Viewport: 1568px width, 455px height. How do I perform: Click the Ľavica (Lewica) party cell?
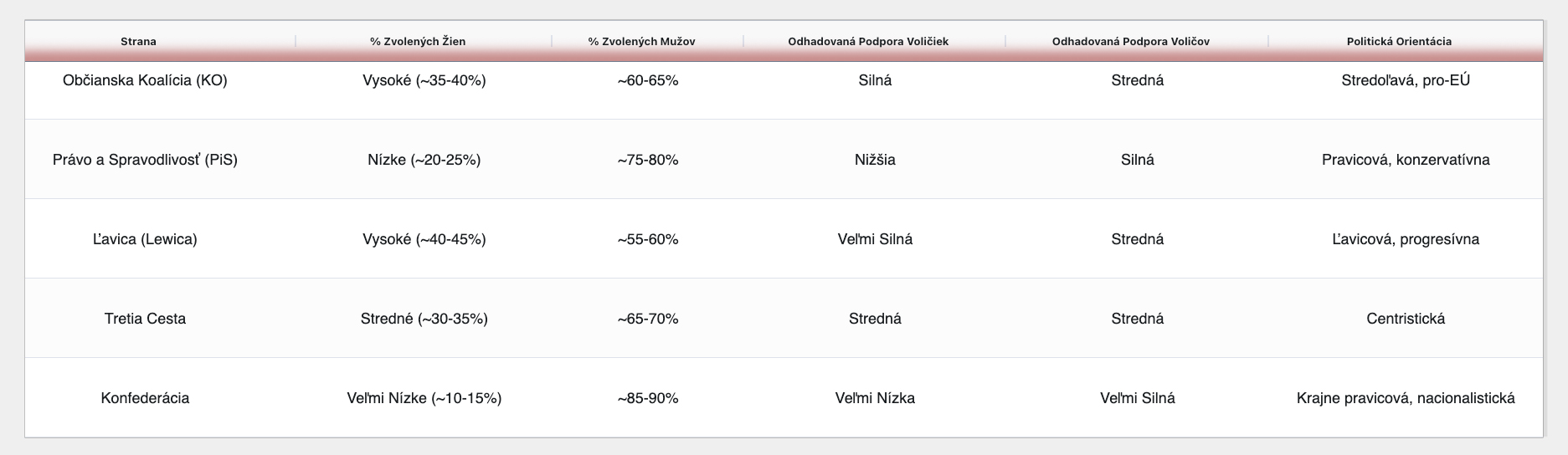145,239
